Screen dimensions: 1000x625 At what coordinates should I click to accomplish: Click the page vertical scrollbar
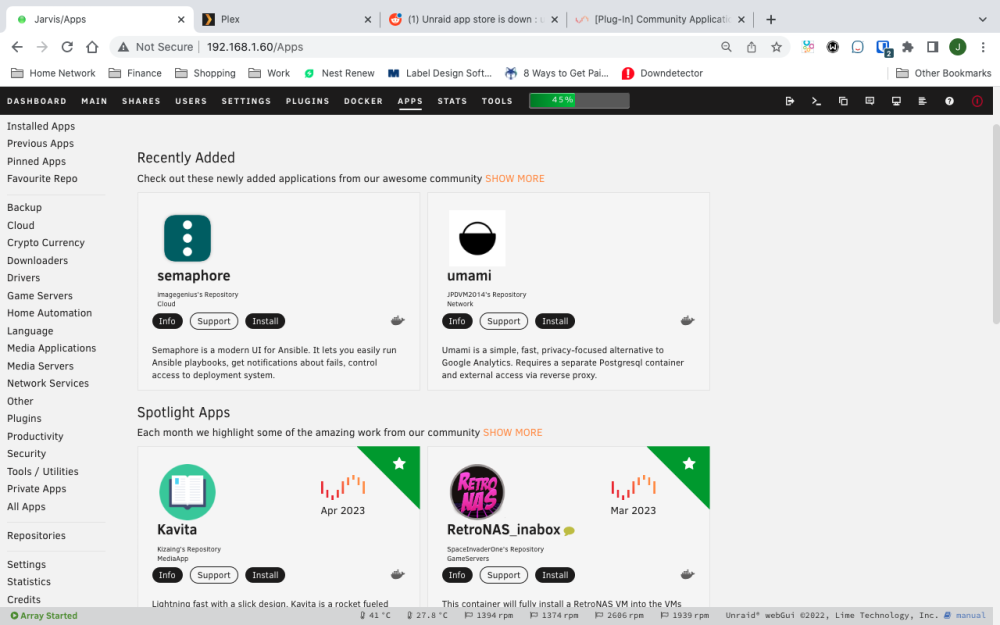tap(996, 223)
